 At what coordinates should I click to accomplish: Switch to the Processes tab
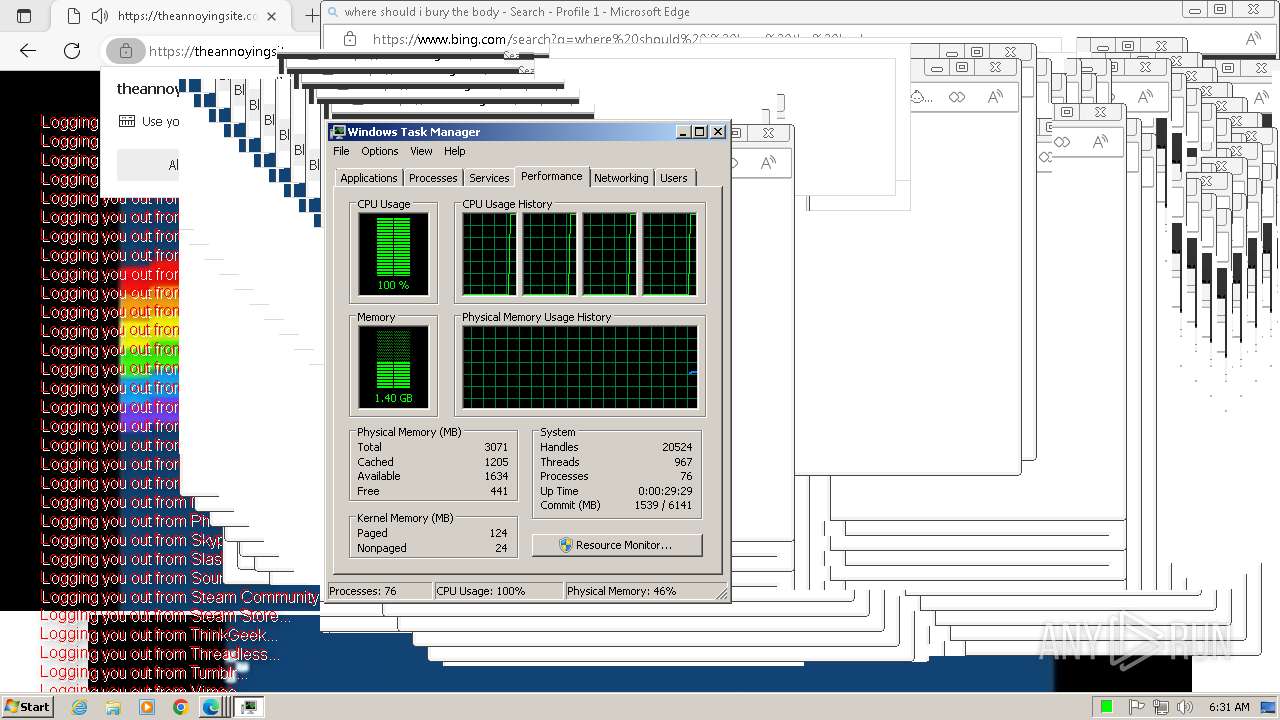pos(433,178)
